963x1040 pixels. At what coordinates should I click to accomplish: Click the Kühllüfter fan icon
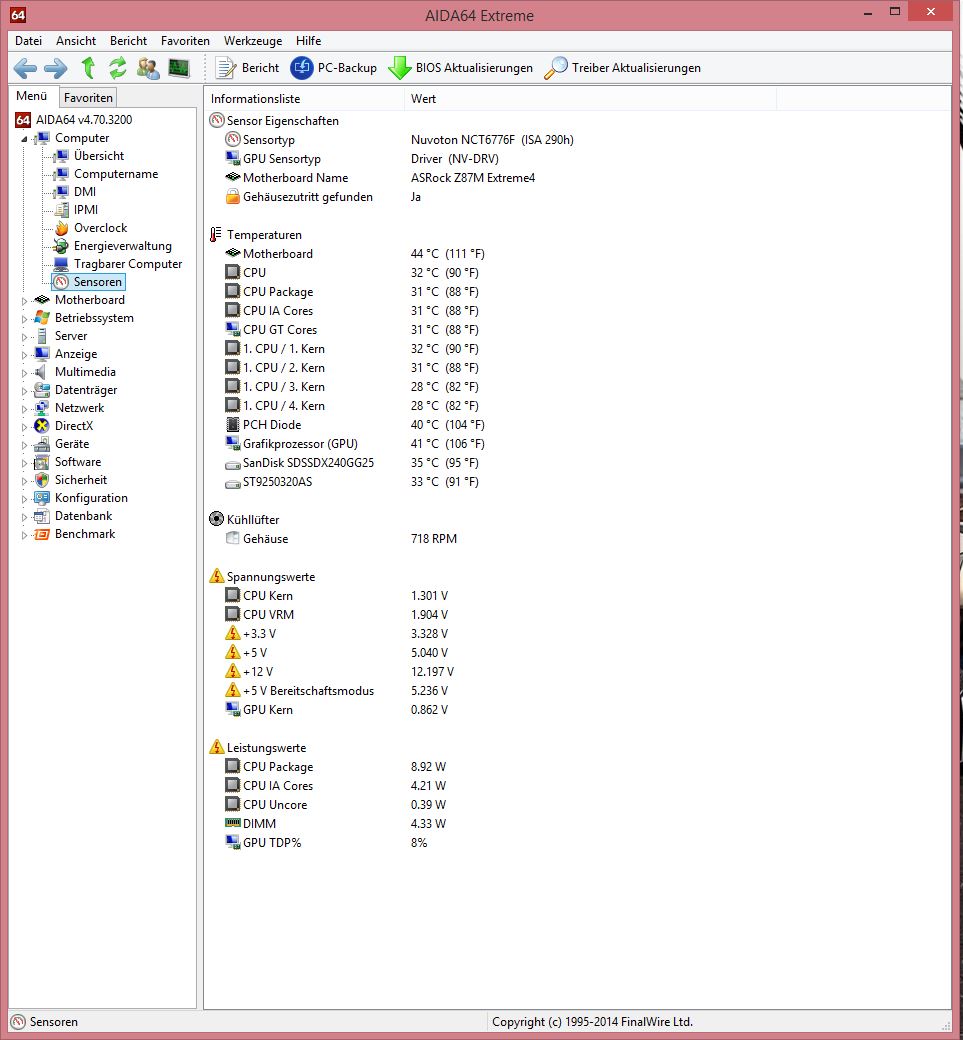click(x=216, y=519)
